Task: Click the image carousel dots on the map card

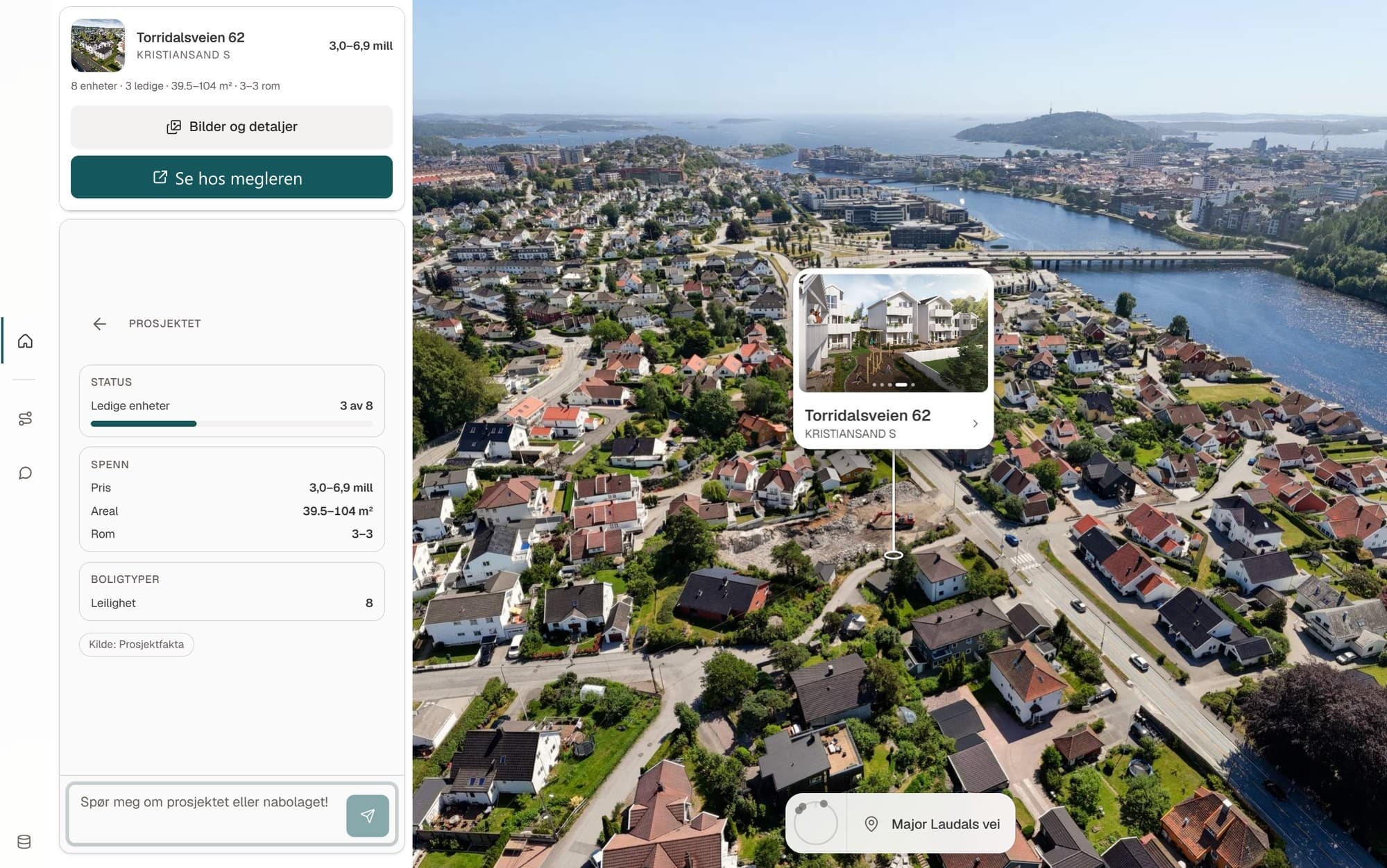Action: pyautogui.click(x=894, y=384)
